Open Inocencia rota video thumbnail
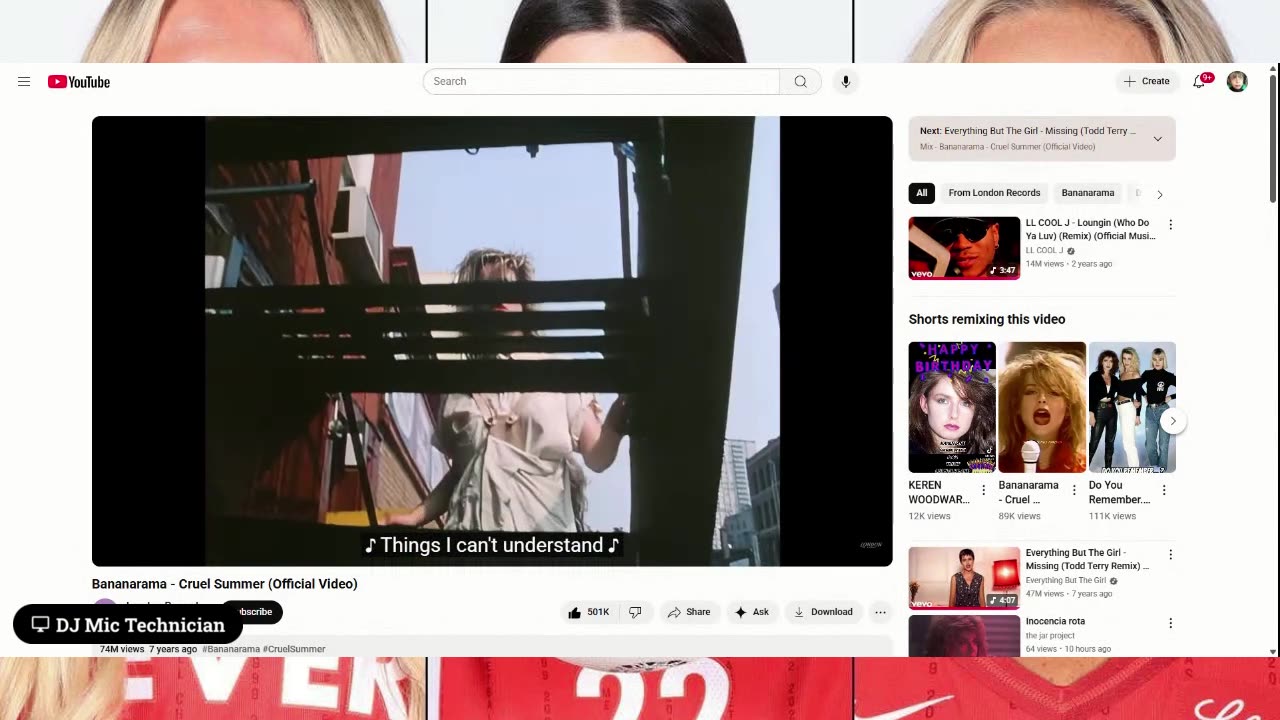The image size is (1280, 720). pyautogui.click(x=964, y=636)
